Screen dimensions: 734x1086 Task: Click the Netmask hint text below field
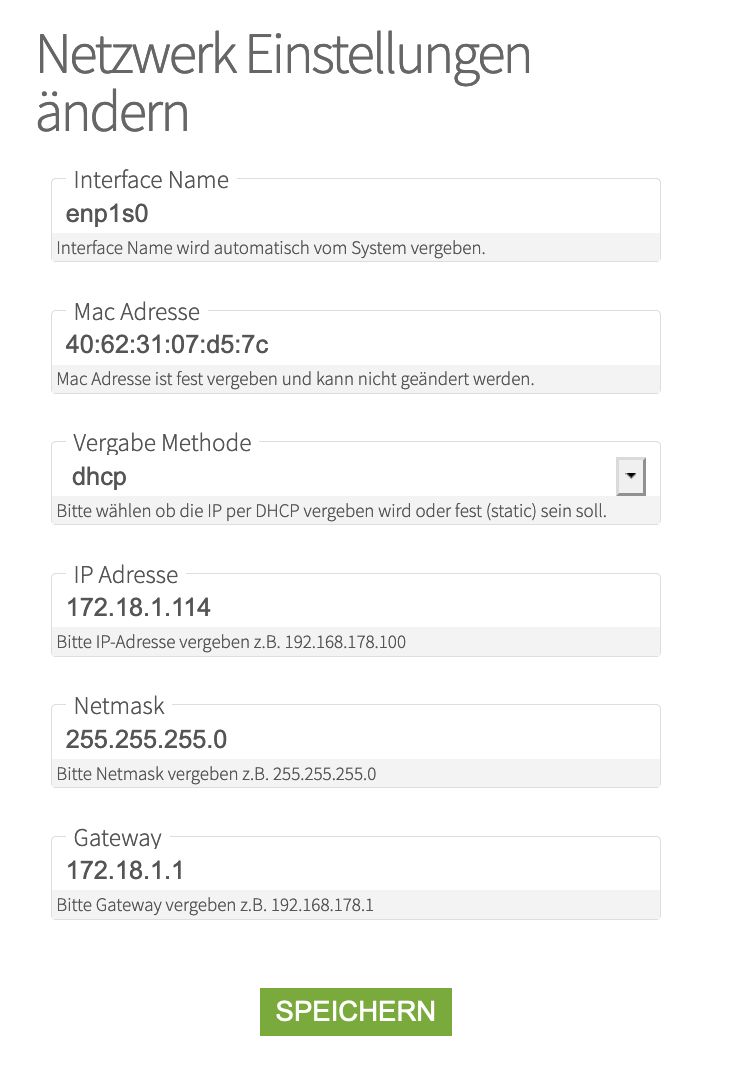point(216,774)
